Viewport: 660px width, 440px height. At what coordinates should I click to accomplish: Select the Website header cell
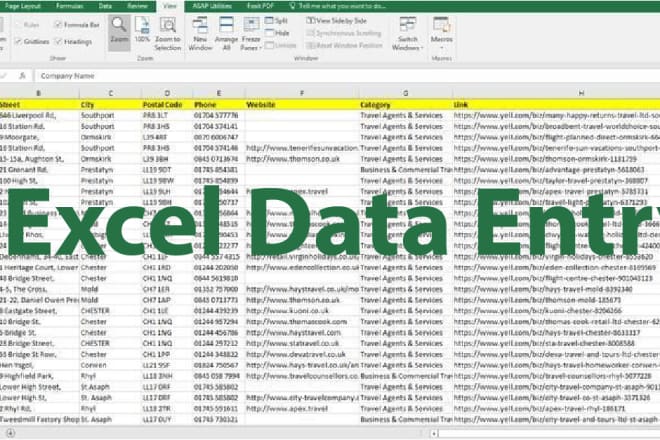coord(302,104)
